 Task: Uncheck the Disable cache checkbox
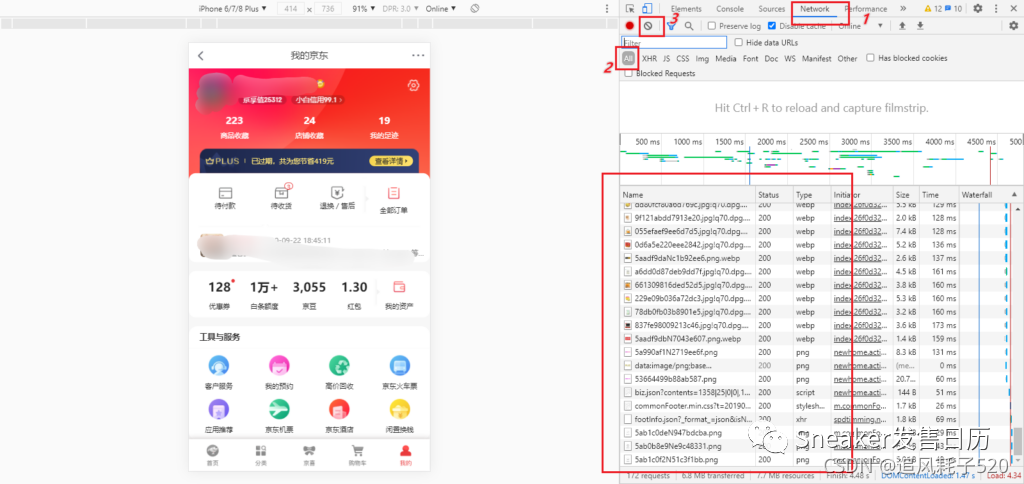point(772,26)
